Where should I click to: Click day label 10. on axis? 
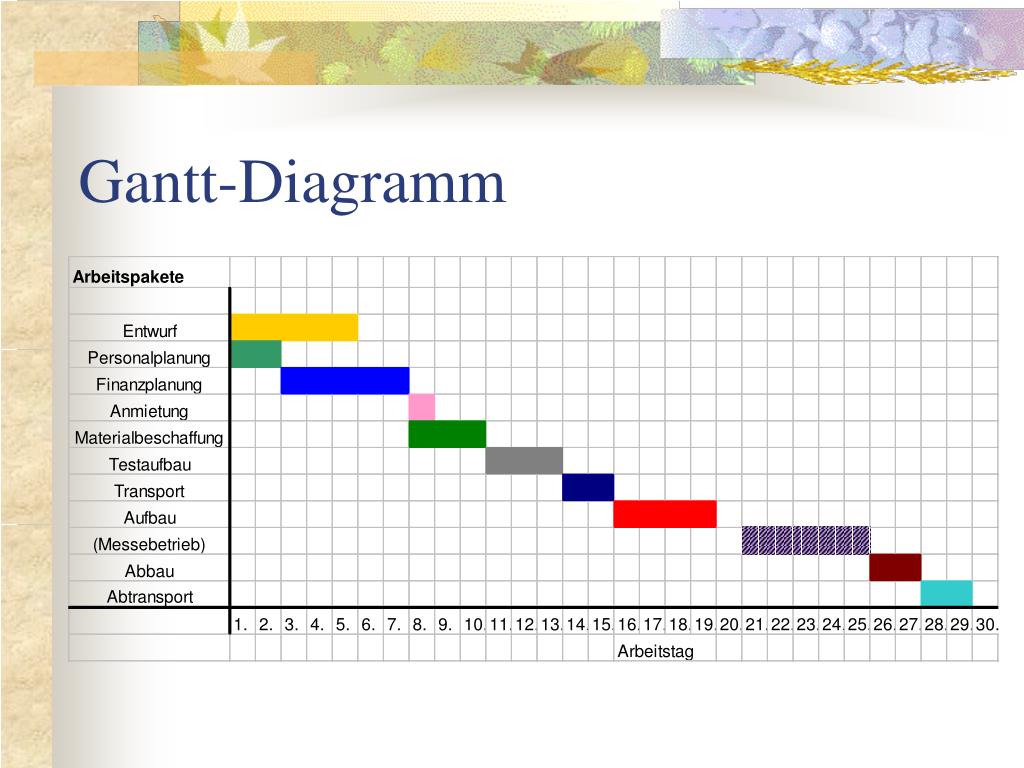(x=474, y=625)
